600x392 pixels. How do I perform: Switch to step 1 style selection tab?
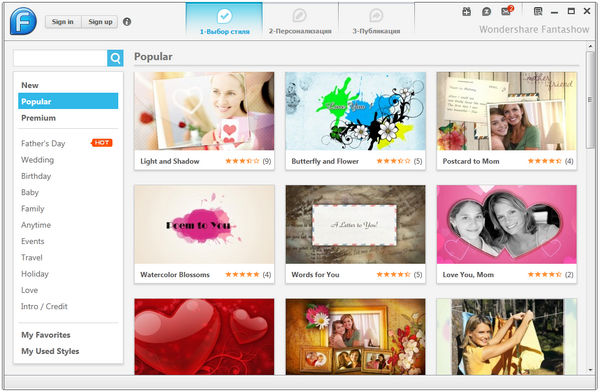click(224, 21)
